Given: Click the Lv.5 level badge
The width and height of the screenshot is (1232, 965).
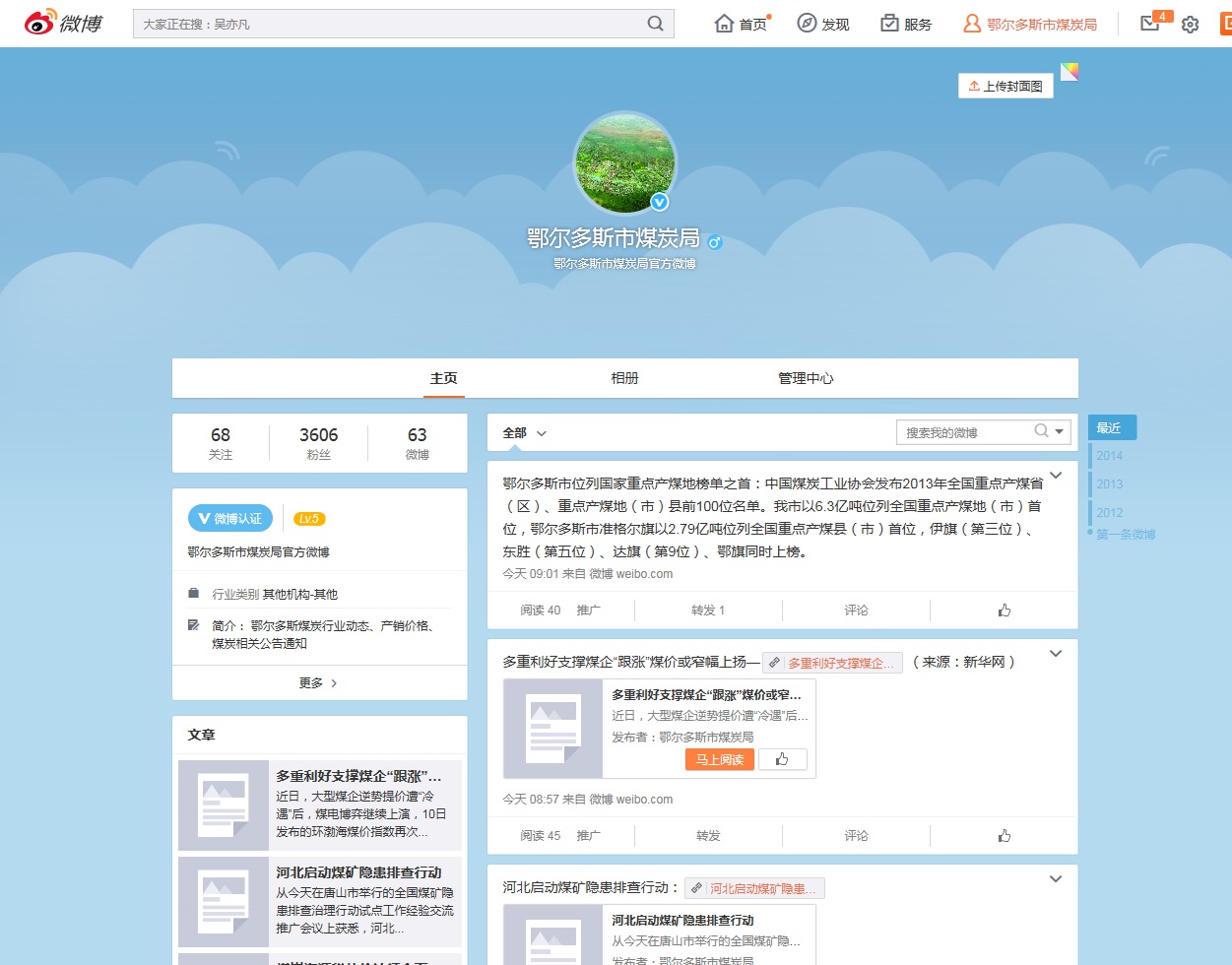Looking at the screenshot, I should coord(309,519).
